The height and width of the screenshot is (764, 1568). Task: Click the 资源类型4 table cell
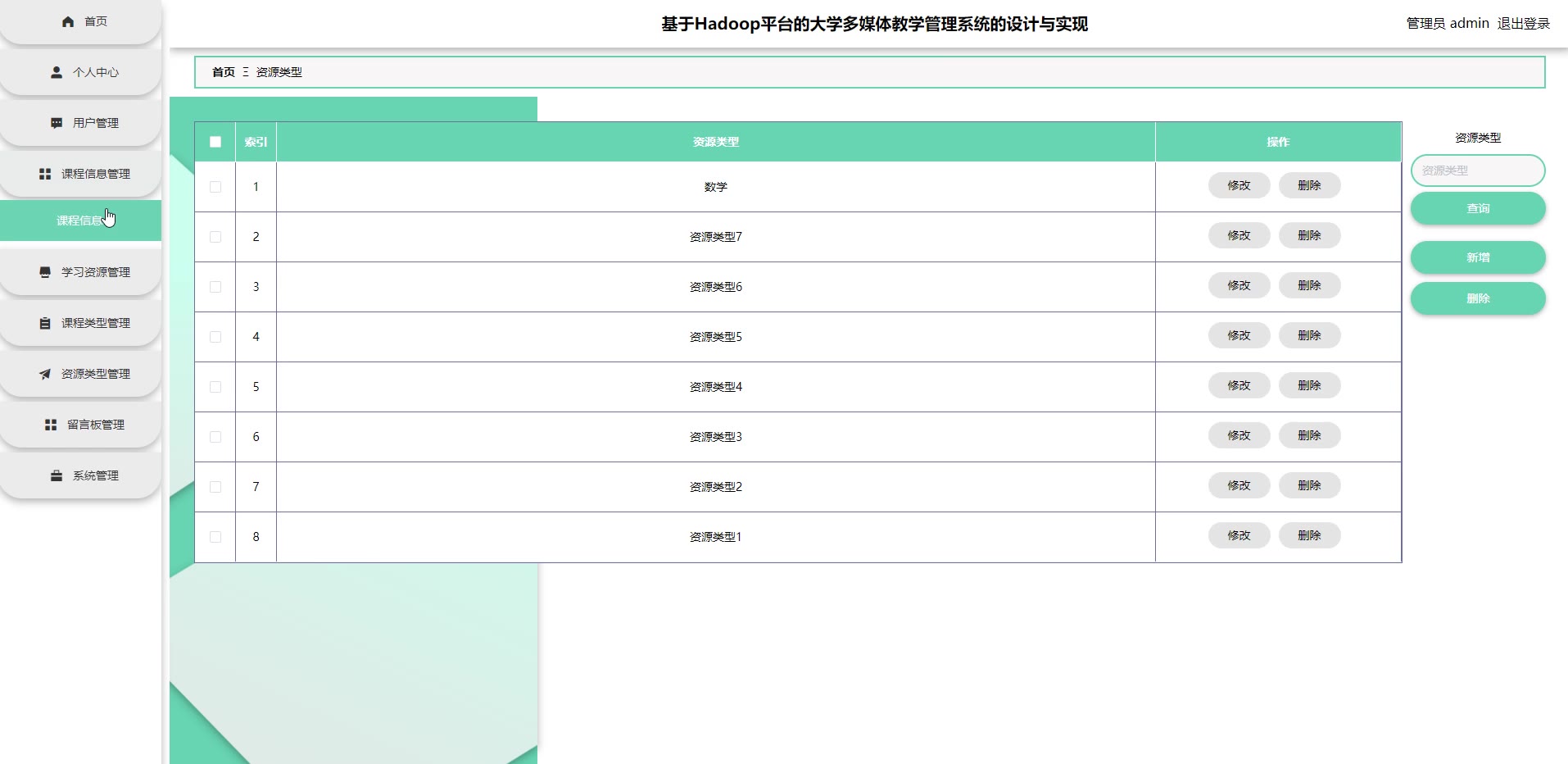click(x=716, y=387)
